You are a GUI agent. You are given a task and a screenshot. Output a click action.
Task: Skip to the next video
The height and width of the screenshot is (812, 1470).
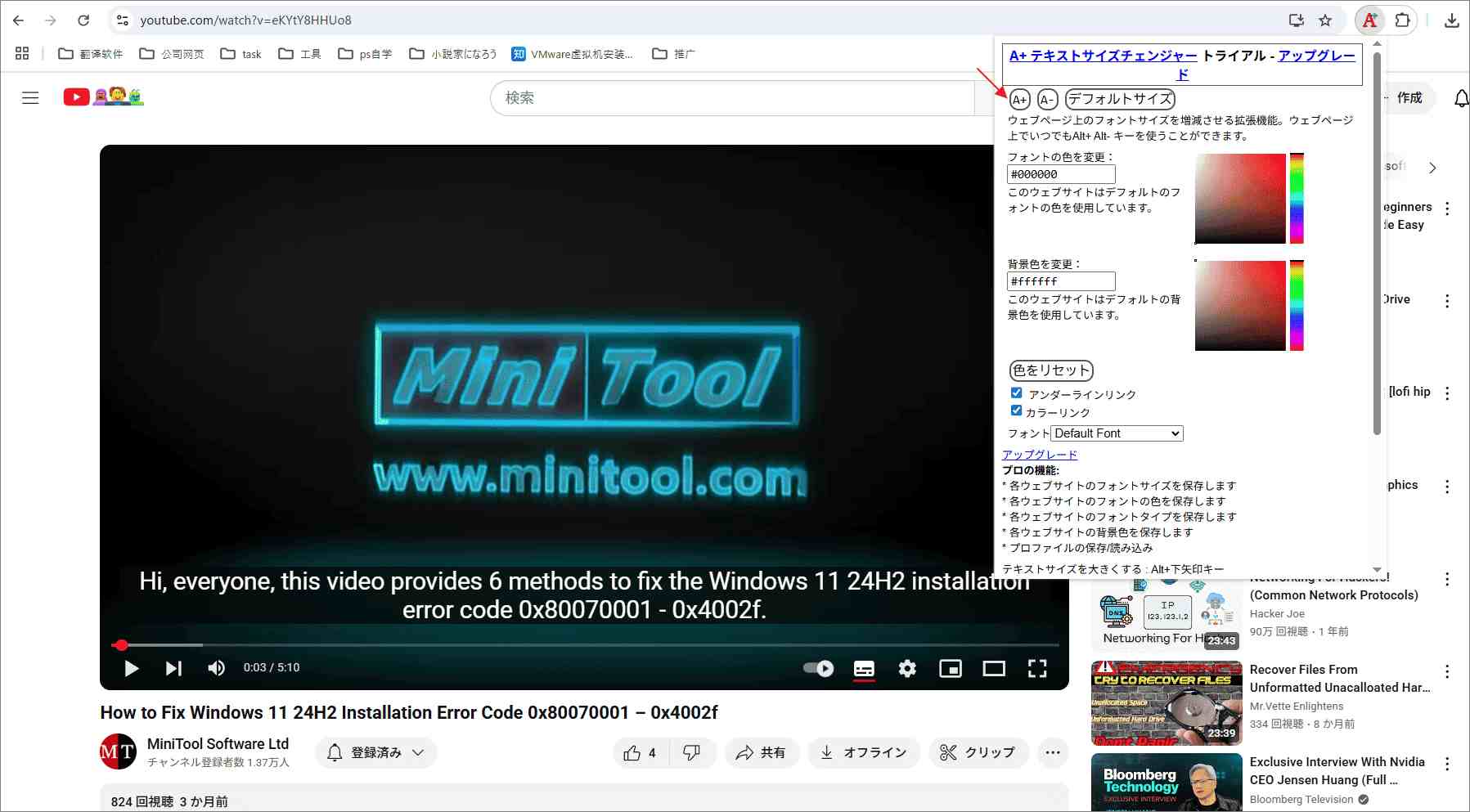click(173, 668)
